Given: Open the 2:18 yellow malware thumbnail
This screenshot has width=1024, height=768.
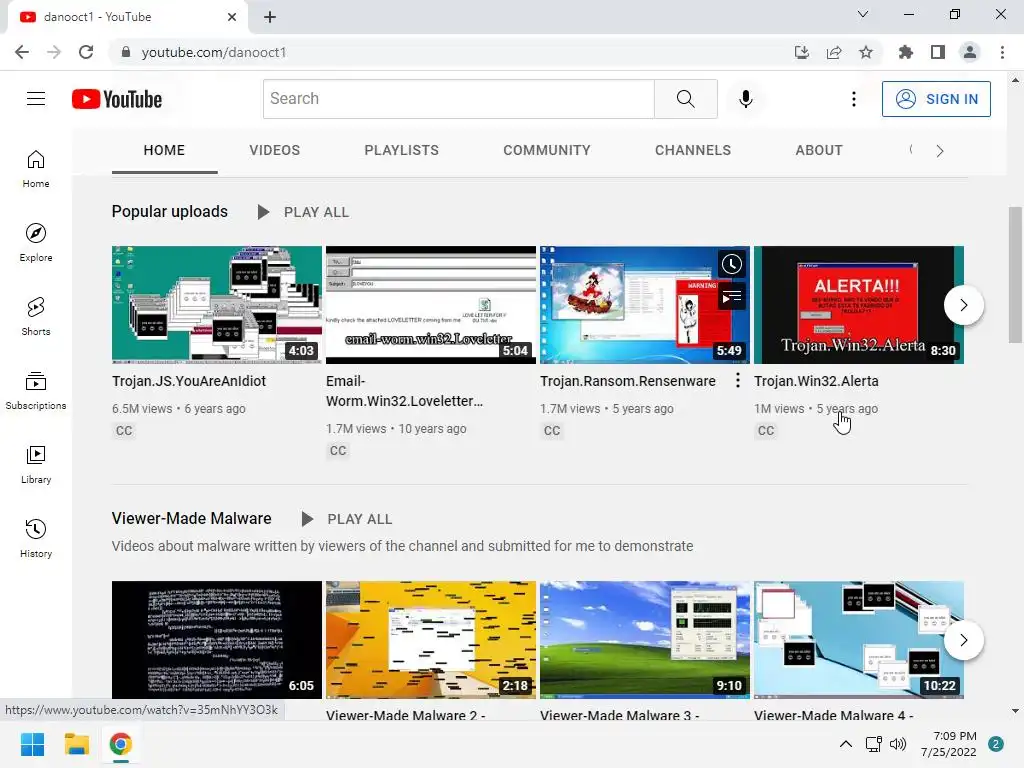Looking at the screenshot, I should pyautogui.click(x=431, y=640).
